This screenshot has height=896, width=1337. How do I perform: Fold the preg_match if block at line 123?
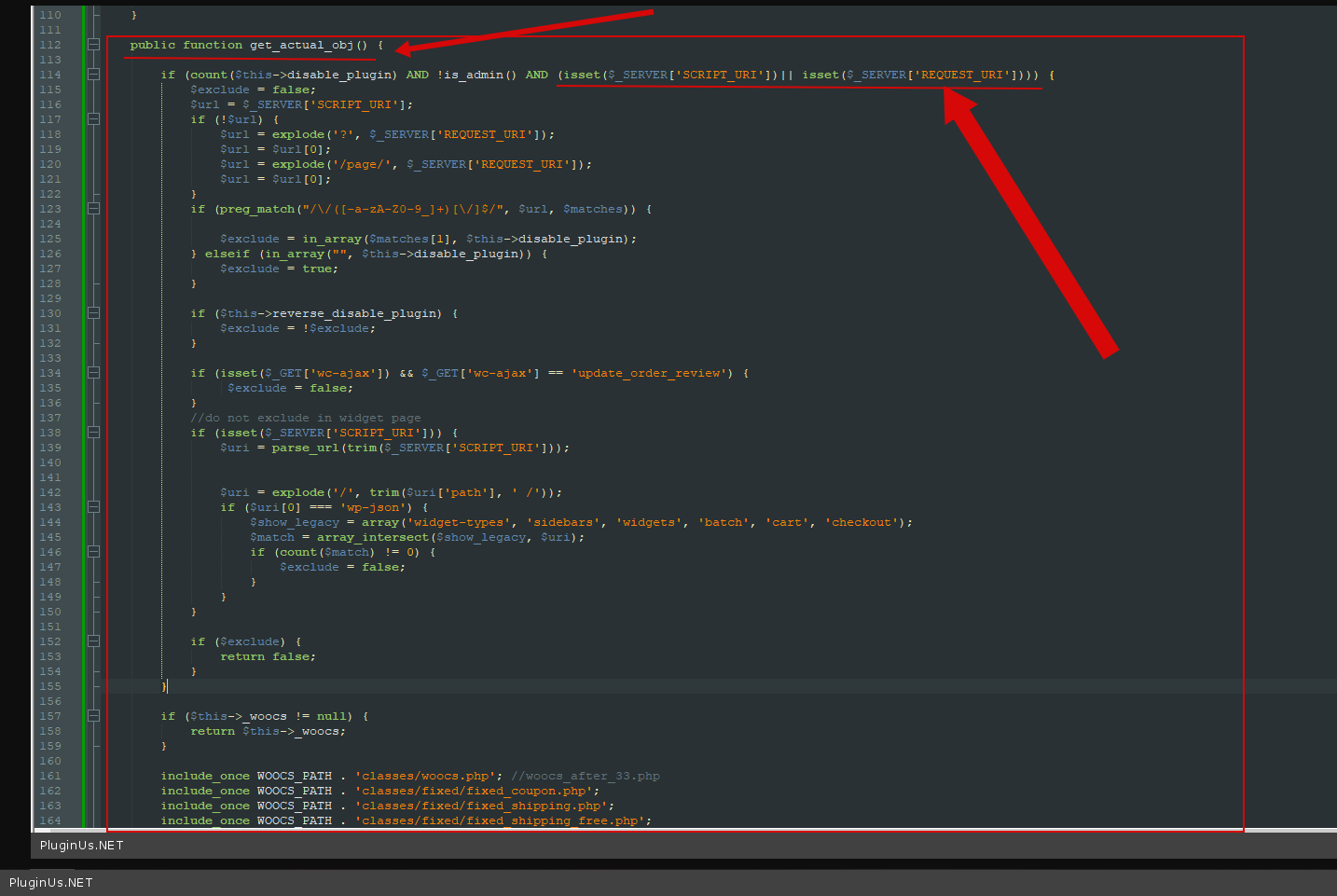(93, 209)
